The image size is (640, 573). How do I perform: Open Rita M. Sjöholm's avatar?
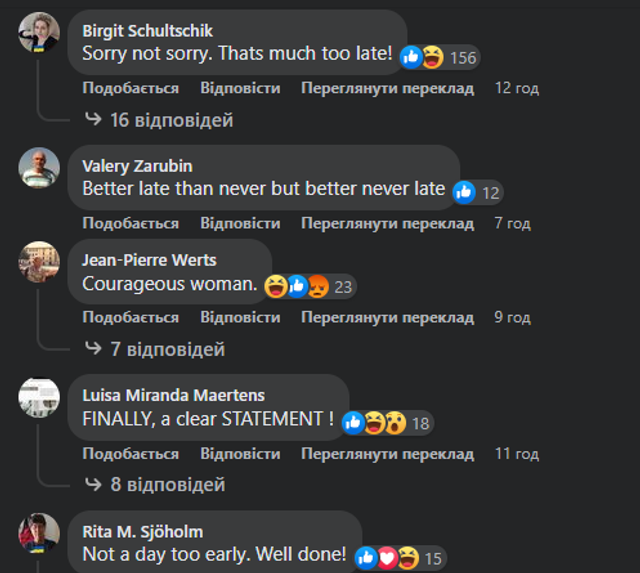pos(39,532)
